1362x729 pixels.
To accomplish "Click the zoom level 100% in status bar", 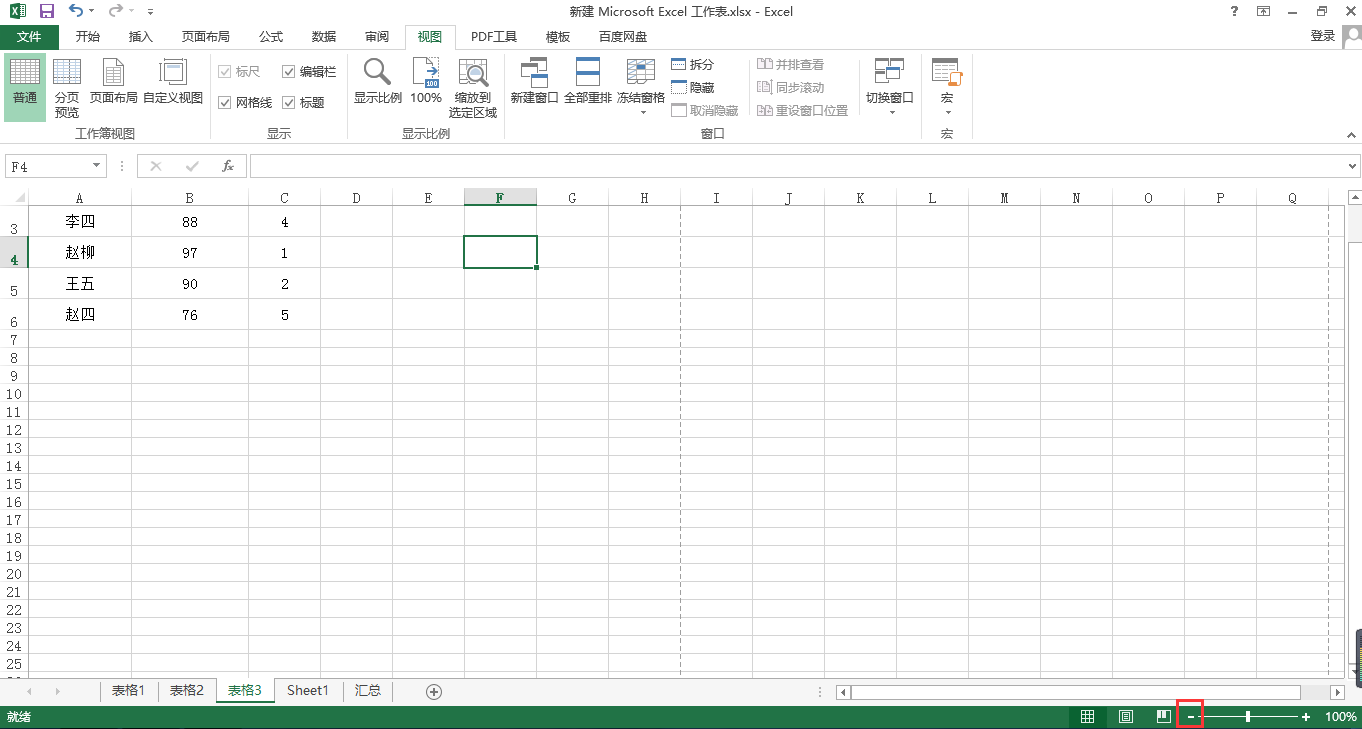I will pos(1341,717).
